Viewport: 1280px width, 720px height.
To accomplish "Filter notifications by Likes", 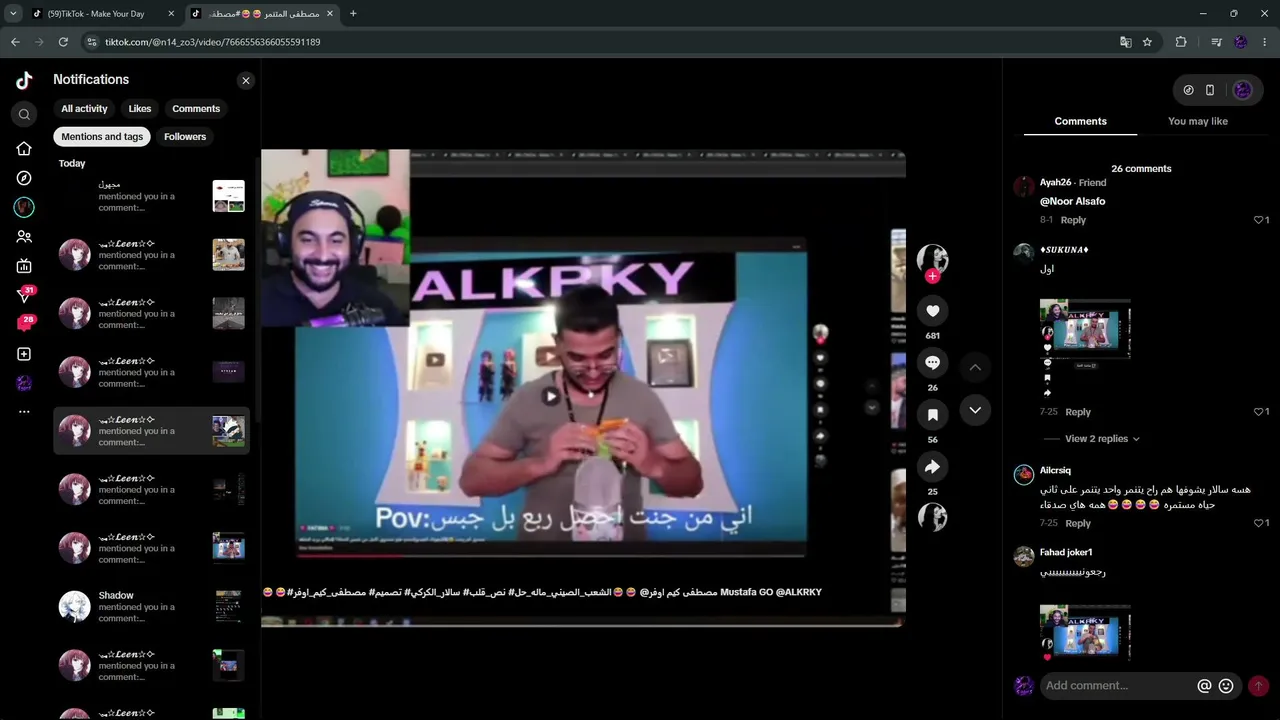I will pyautogui.click(x=140, y=109).
